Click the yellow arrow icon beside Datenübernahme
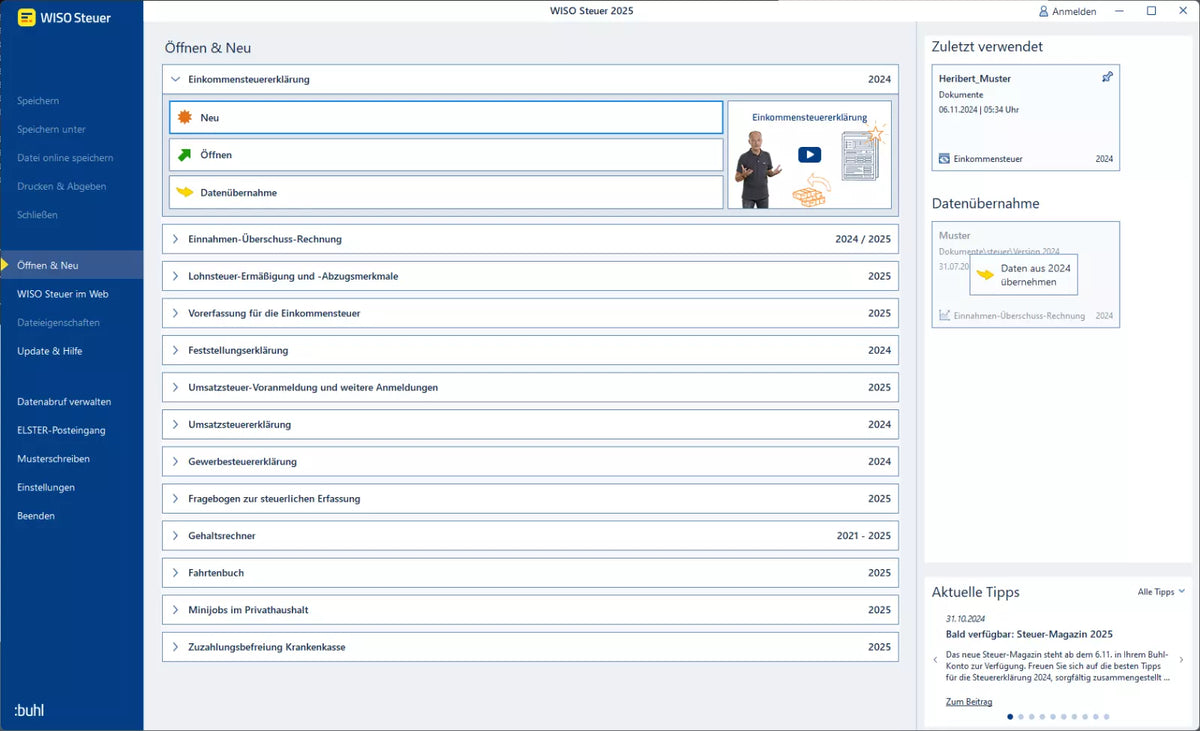 184,192
